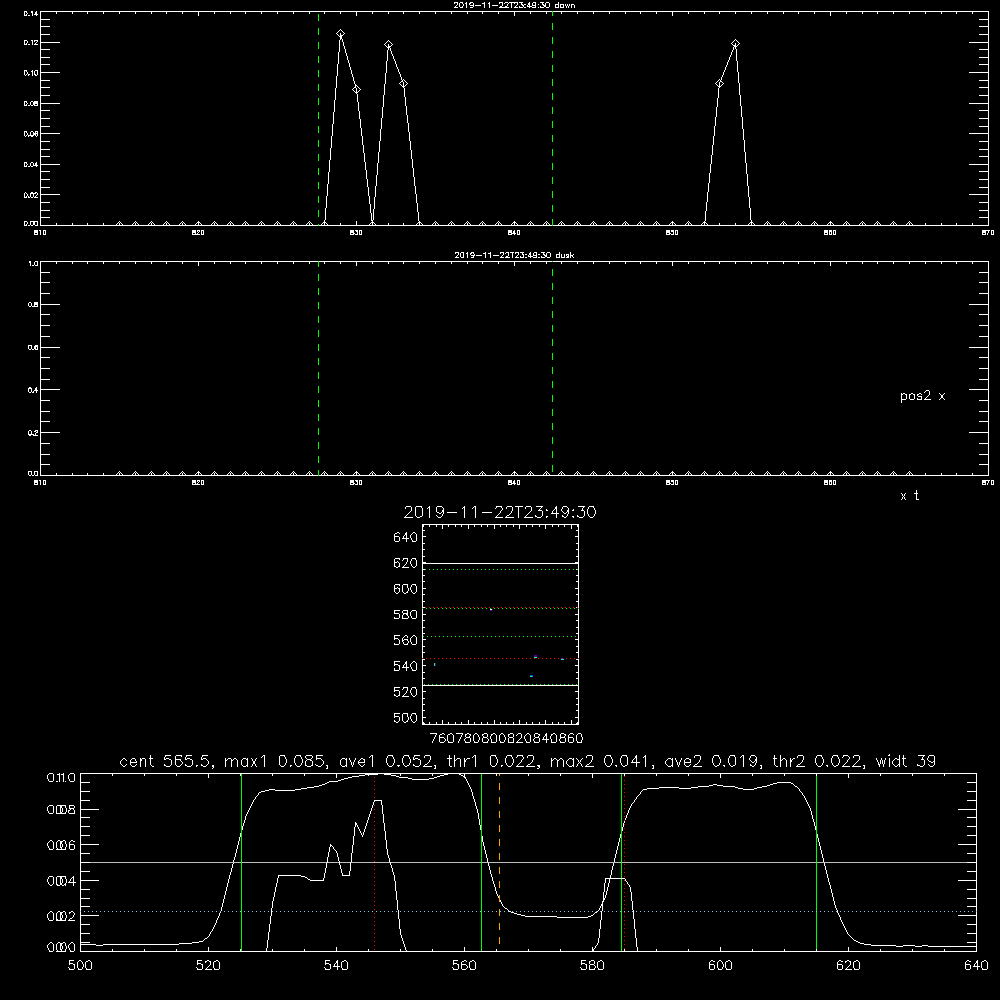
Task: Click the left green dashed line in dusk plot
Action: (318, 369)
